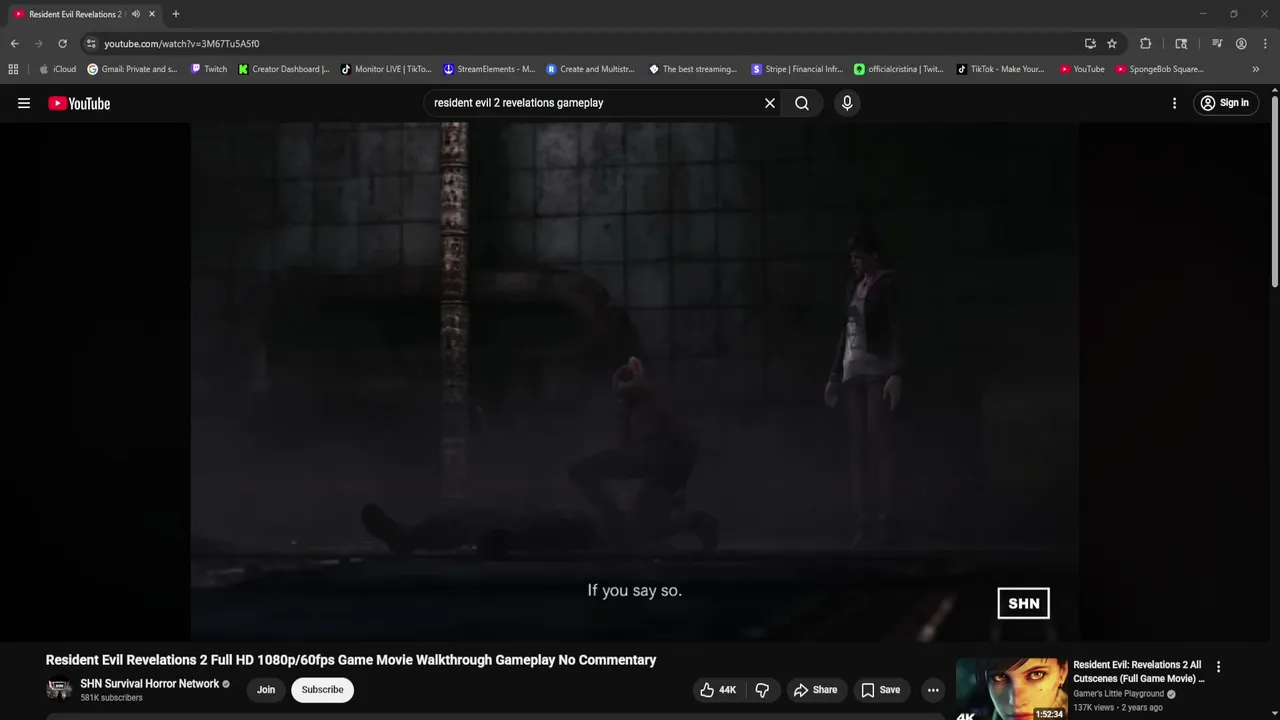The image size is (1280, 720).
Task: Open the Creator Dashboard bookmark
Action: coord(284,69)
